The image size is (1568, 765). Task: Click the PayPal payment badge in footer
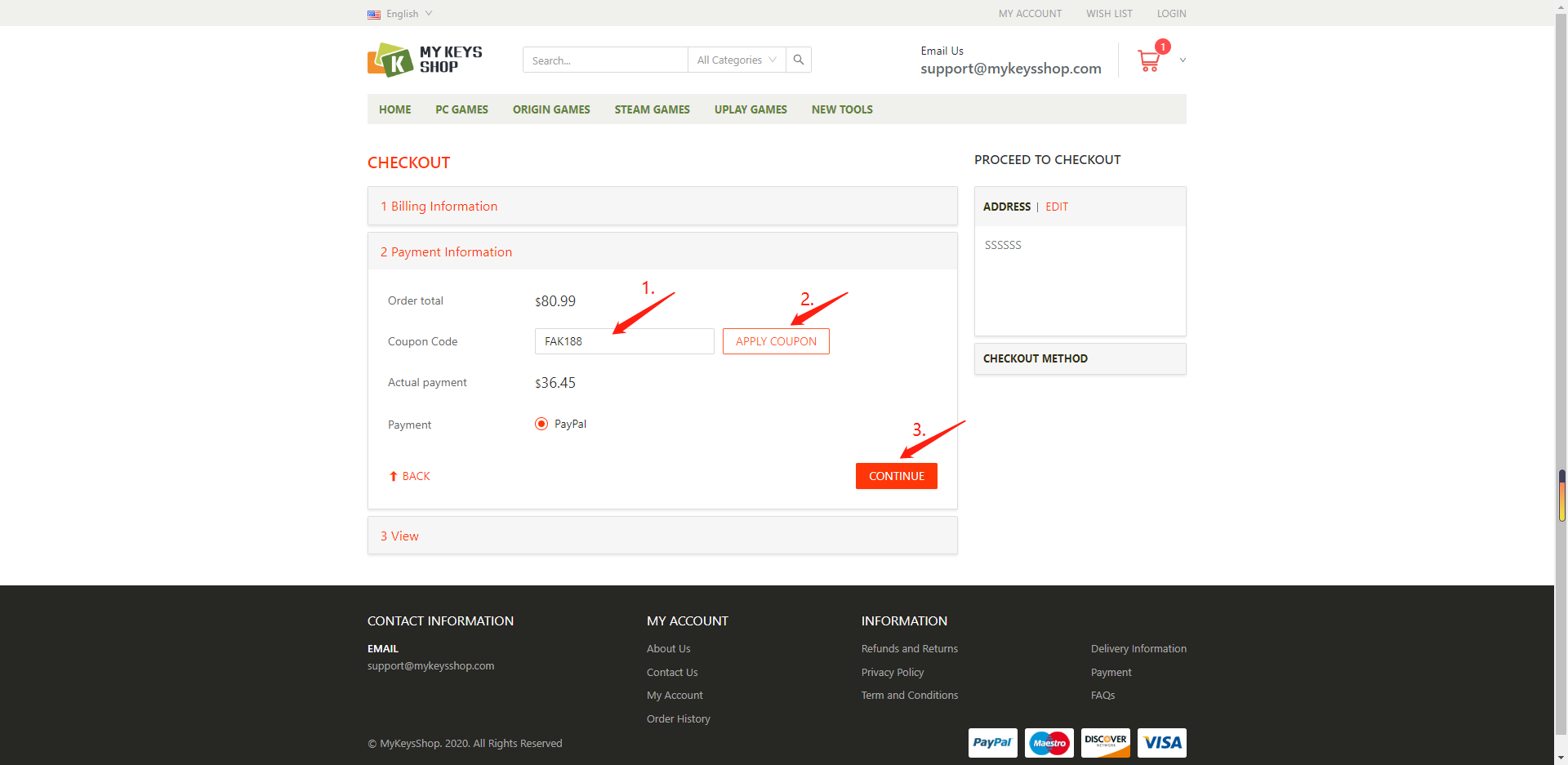(992, 742)
